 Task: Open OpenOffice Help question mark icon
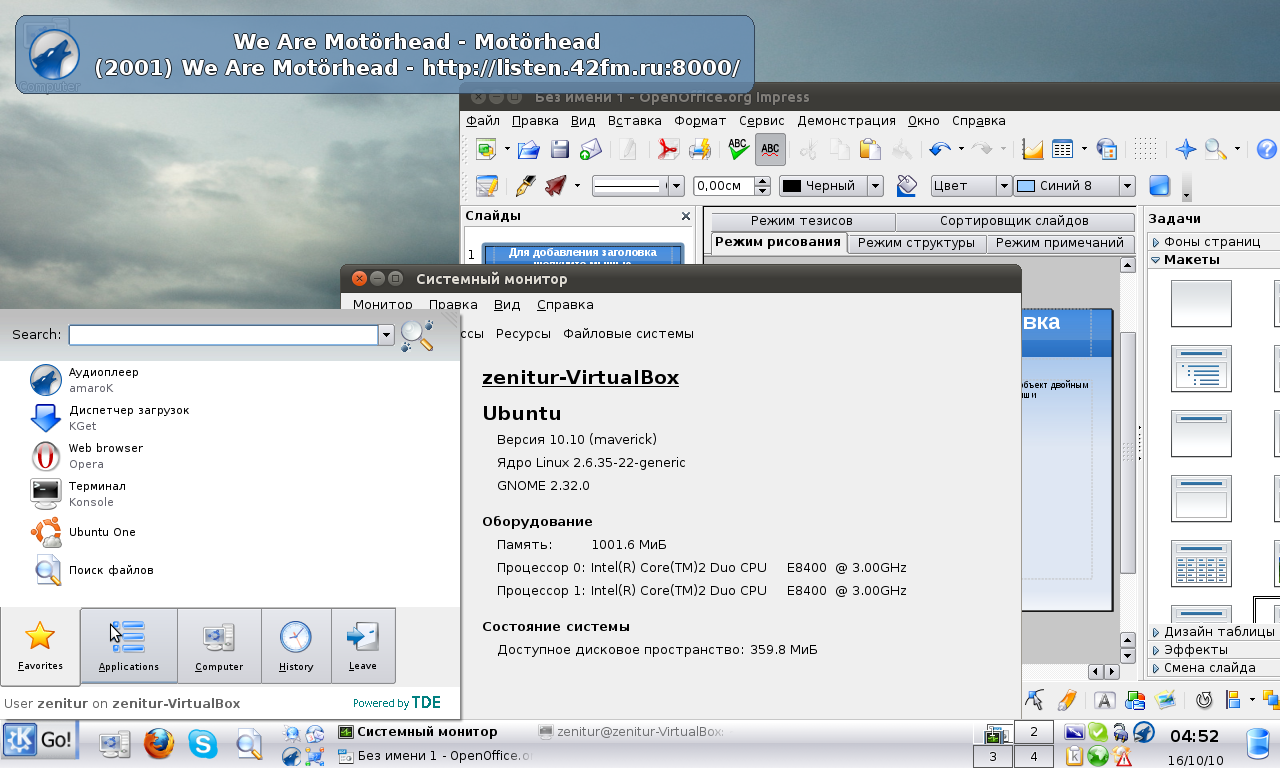pos(1266,150)
